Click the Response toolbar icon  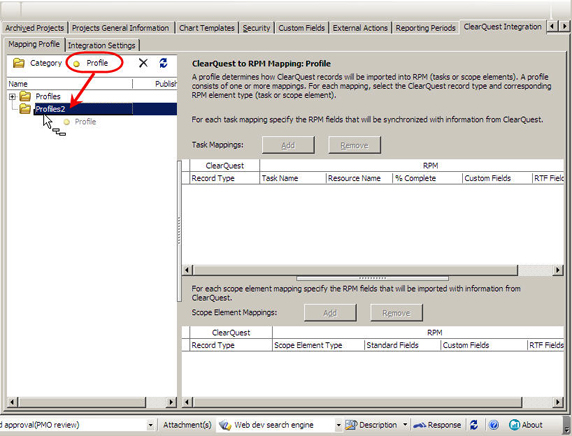(419, 425)
